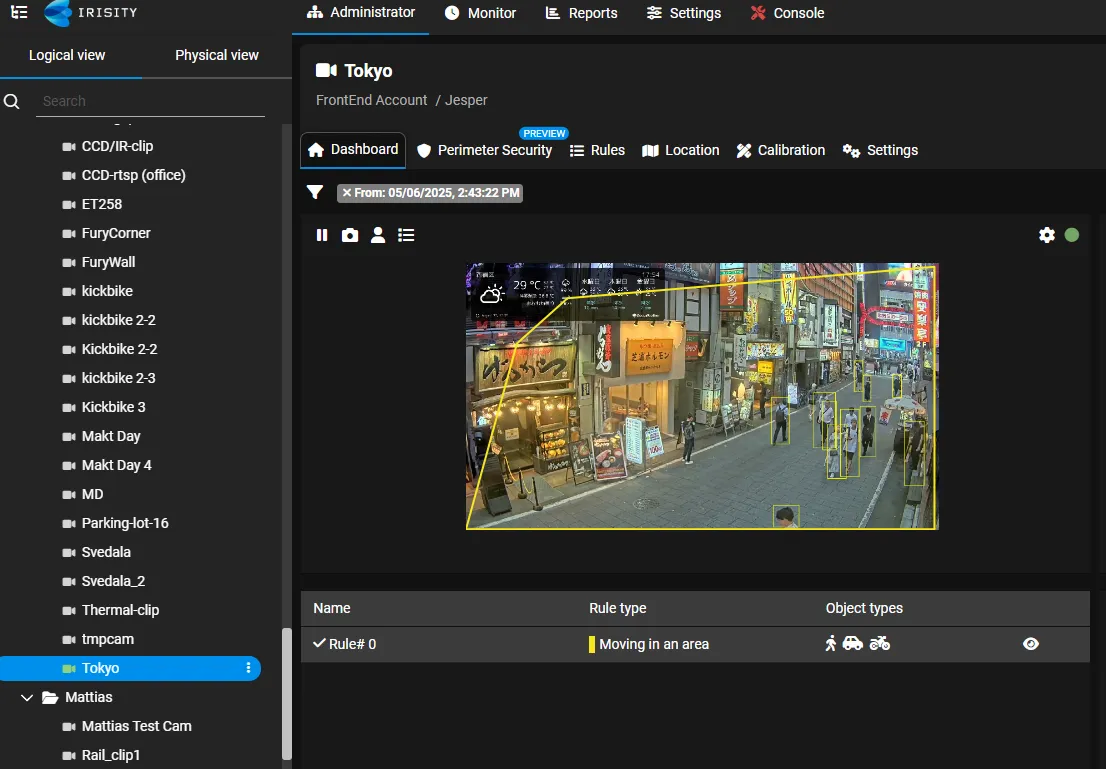The width and height of the screenshot is (1106, 769).
Task: Switch to the Physical view tab
Action: (217, 55)
